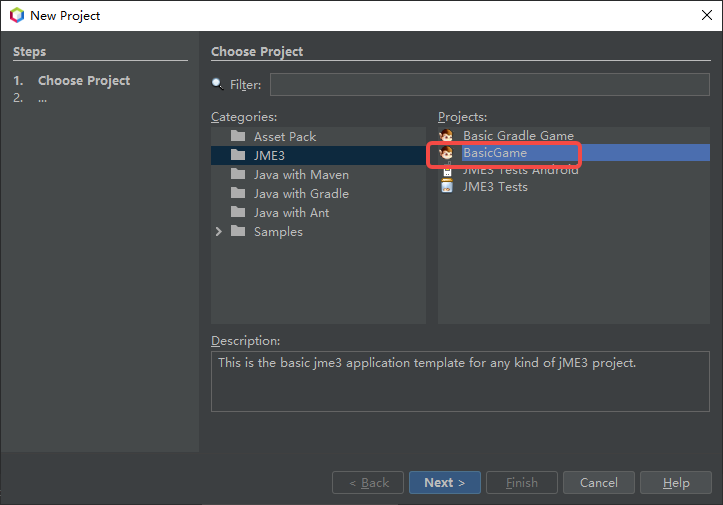This screenshot has width=723, height=505.
Task: Click the Java with Gradle folder icon
Action: pyautogui.click(x=237, y=193)
